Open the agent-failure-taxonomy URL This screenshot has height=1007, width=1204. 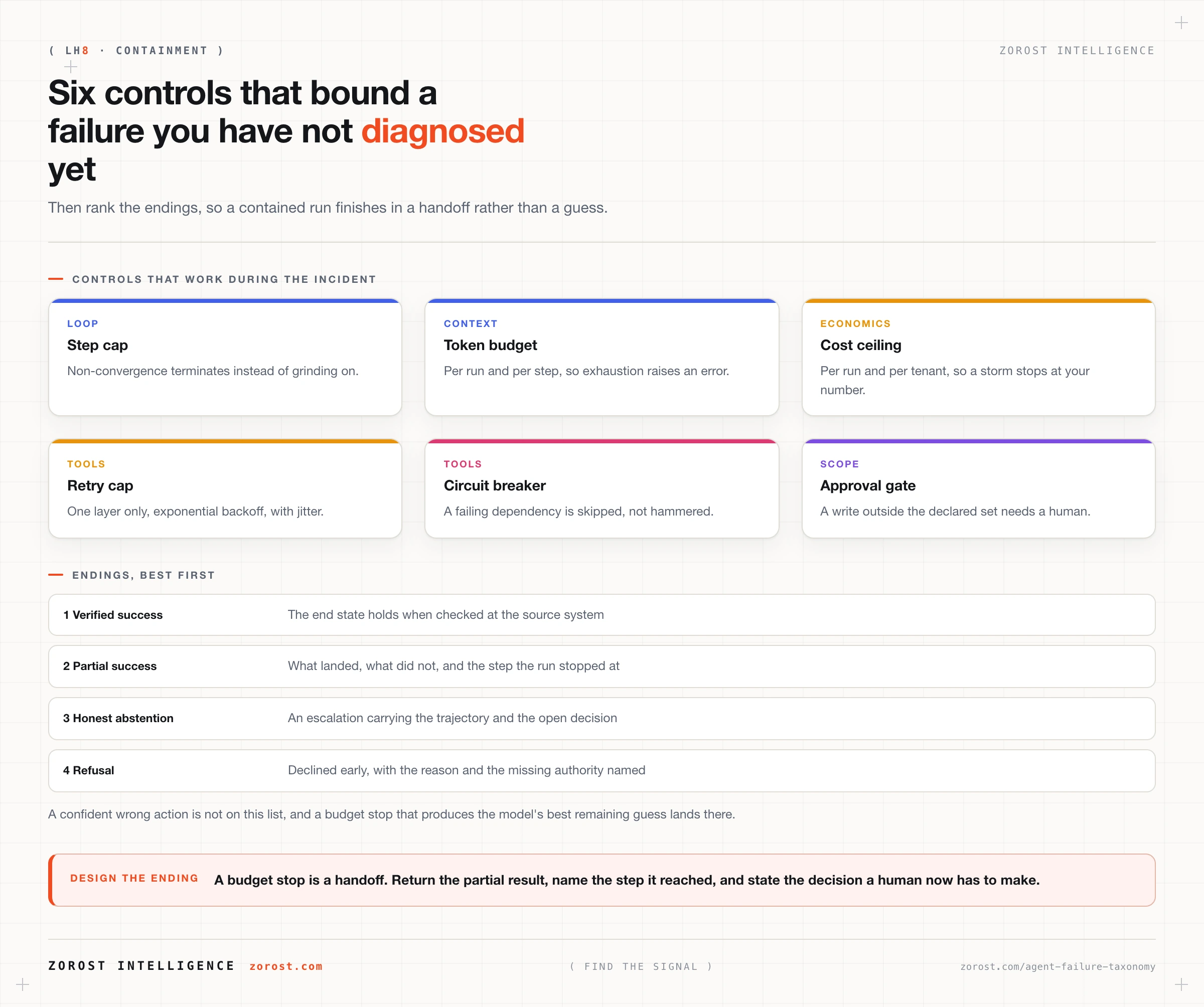click(1058, 966)
